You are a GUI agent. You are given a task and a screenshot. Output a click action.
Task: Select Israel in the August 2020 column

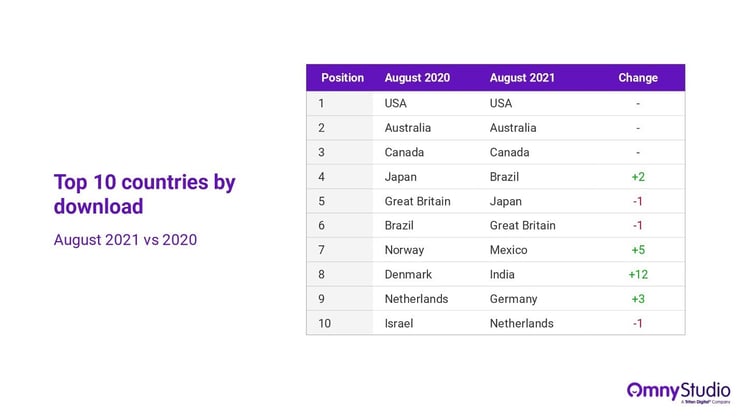[x=399, y=323]
